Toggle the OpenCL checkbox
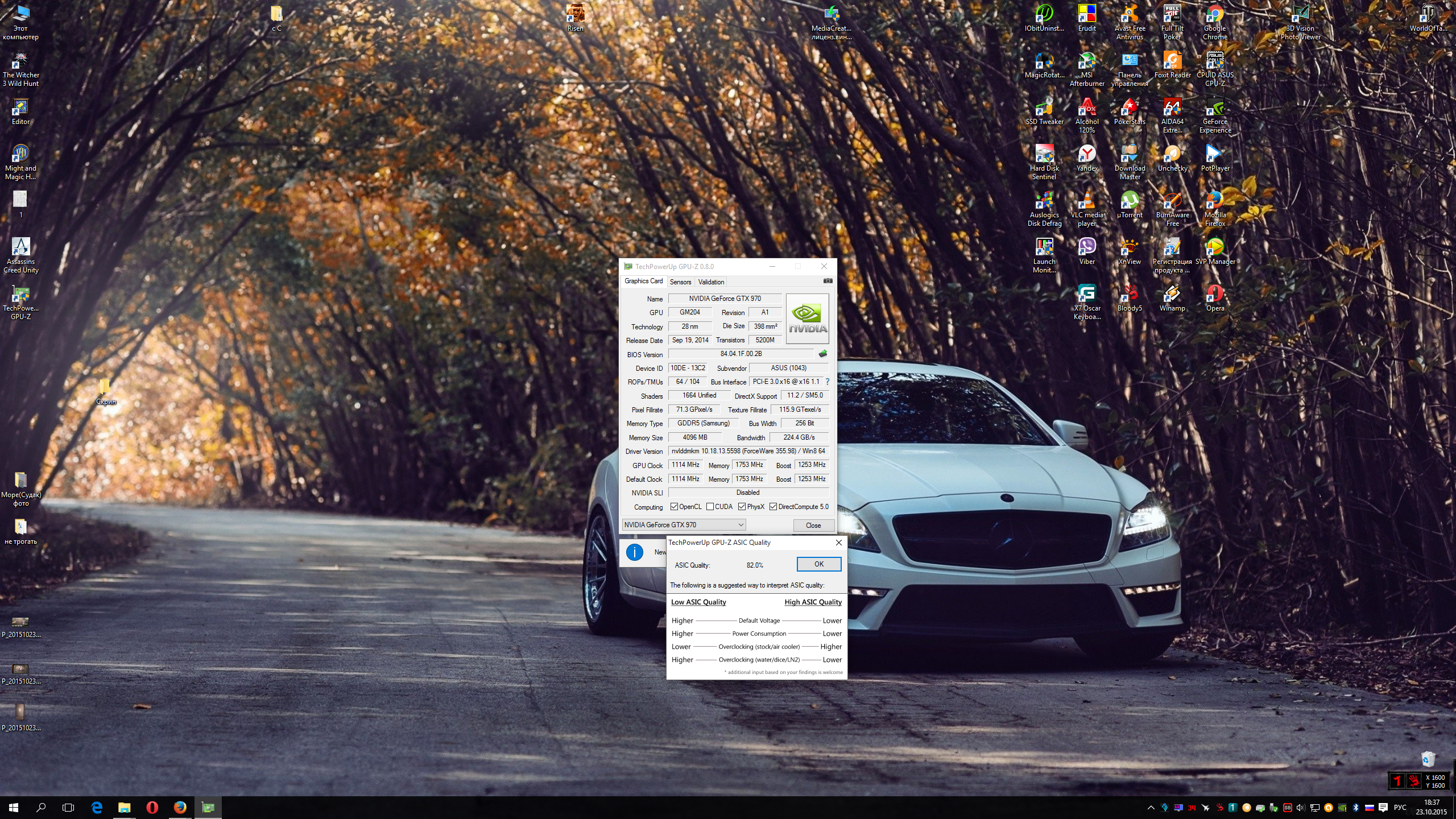 [x=674, y=507]
